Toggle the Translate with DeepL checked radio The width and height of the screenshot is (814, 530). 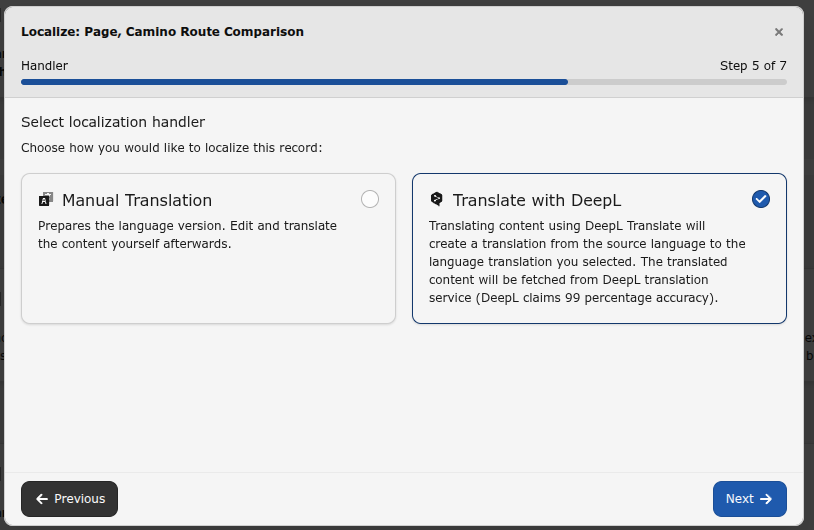coord(761,199)
